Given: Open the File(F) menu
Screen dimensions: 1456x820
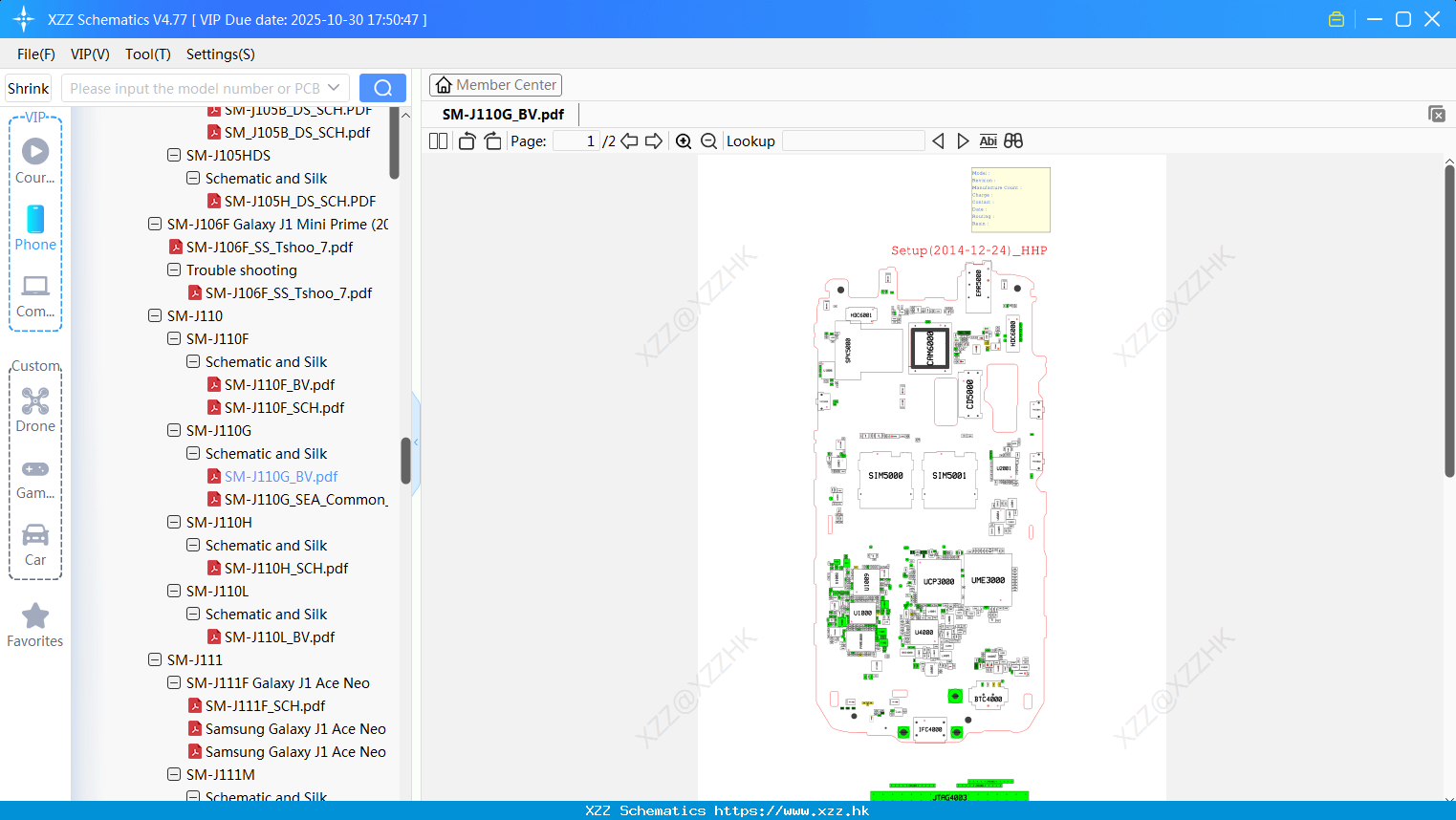Looking at the screenshot, I should click(x=36, y=54).
